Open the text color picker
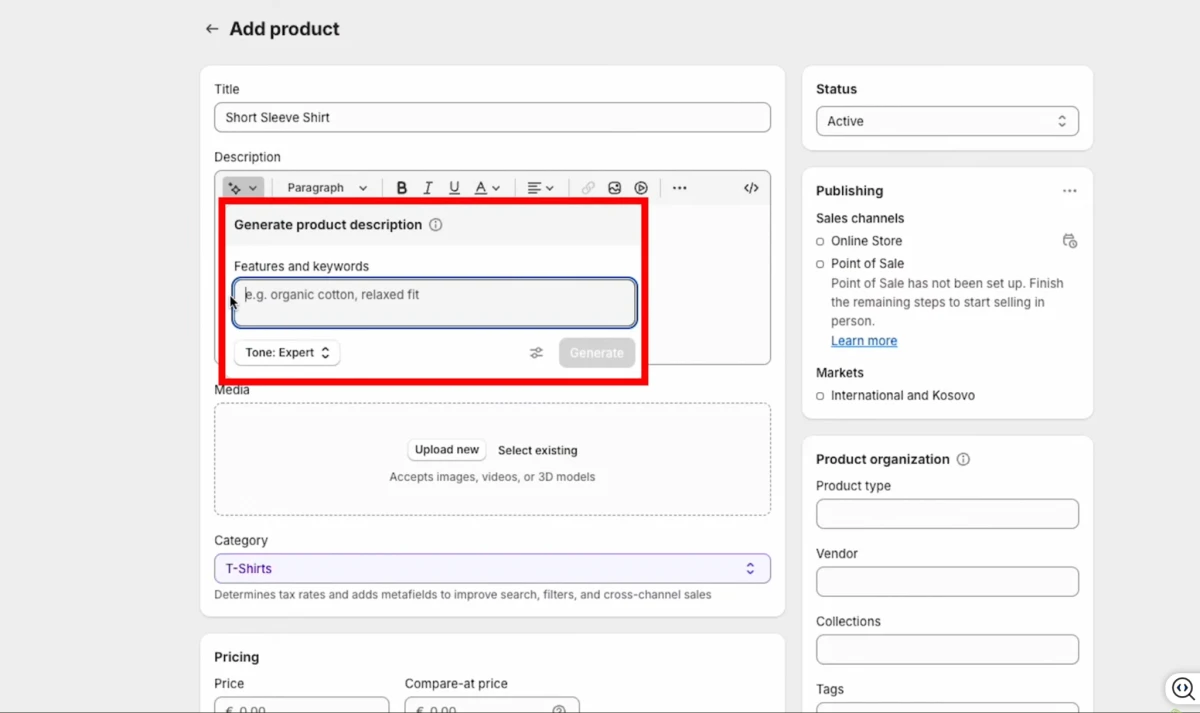 (487, 188)
